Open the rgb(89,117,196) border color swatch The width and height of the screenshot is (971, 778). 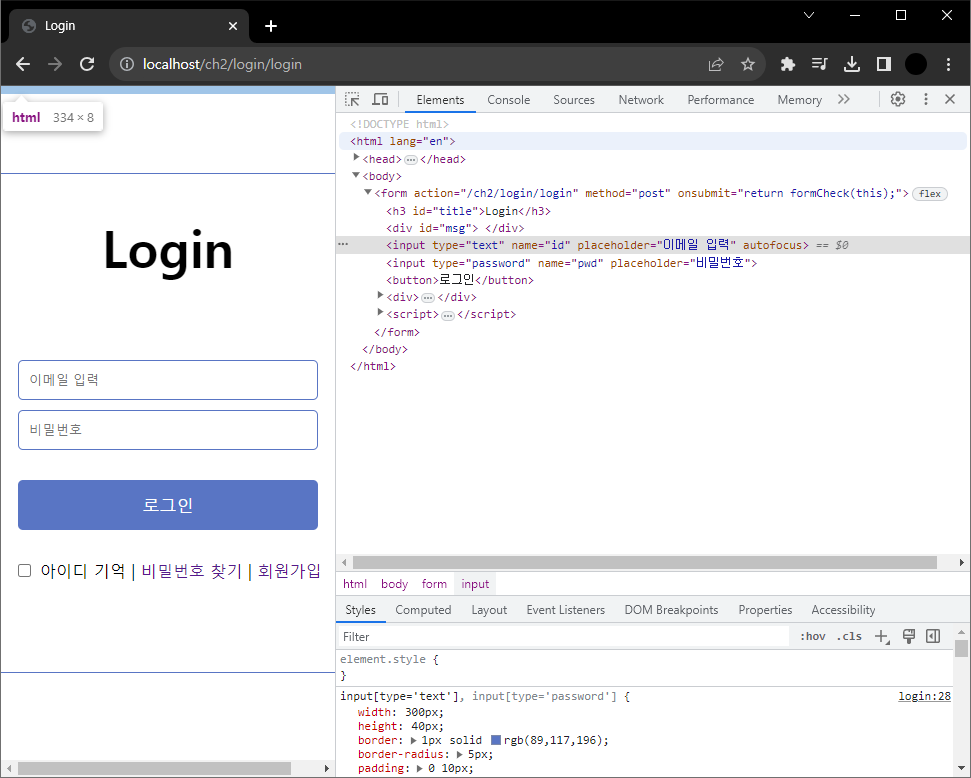coord(495,740)
